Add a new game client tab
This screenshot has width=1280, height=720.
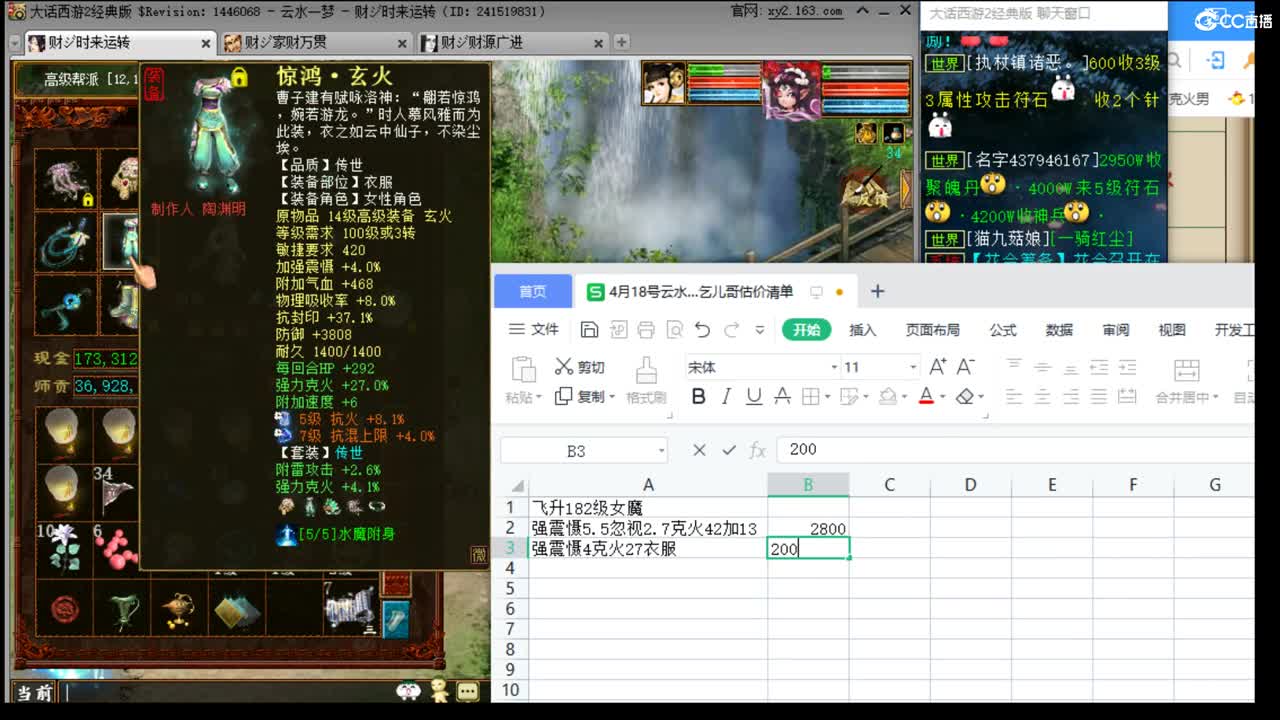621,42
